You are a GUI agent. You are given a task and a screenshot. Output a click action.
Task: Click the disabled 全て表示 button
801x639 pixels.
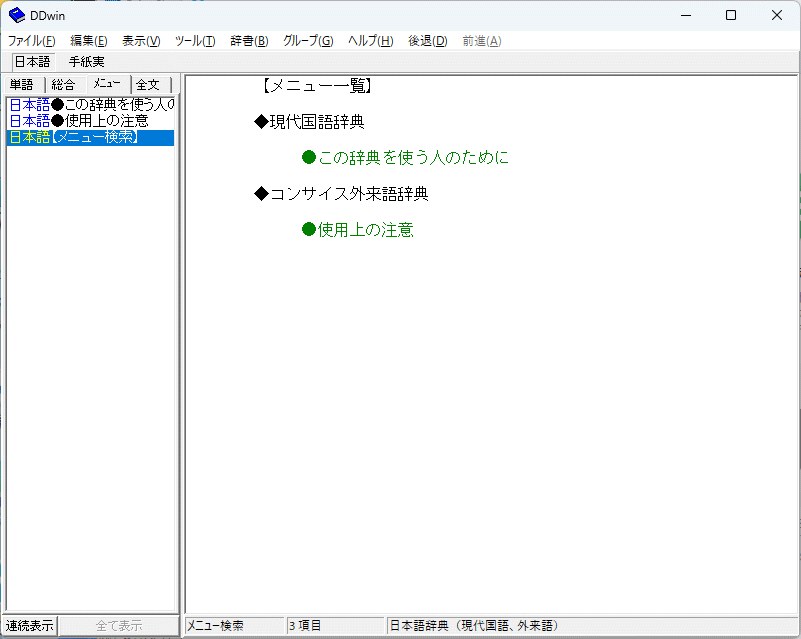pyautogui.click(x=119, y=626)
